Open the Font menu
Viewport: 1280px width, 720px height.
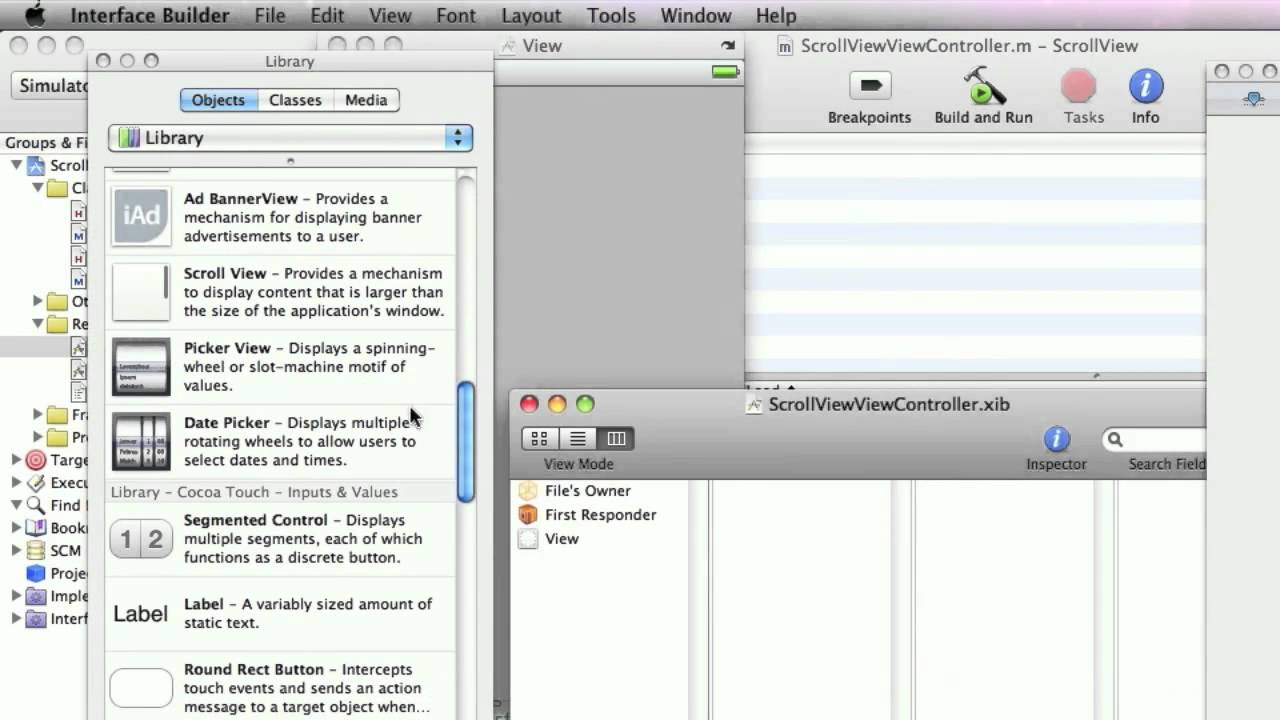tap(456, 16)
